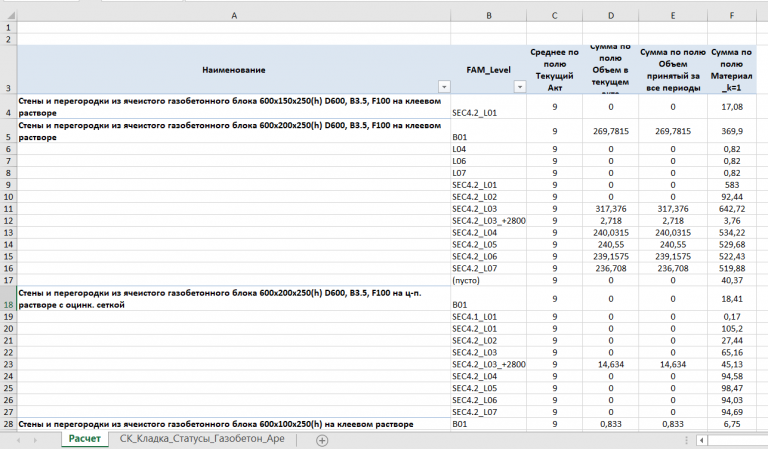Select column D header

pyautogui.click(x=609, y=16)
